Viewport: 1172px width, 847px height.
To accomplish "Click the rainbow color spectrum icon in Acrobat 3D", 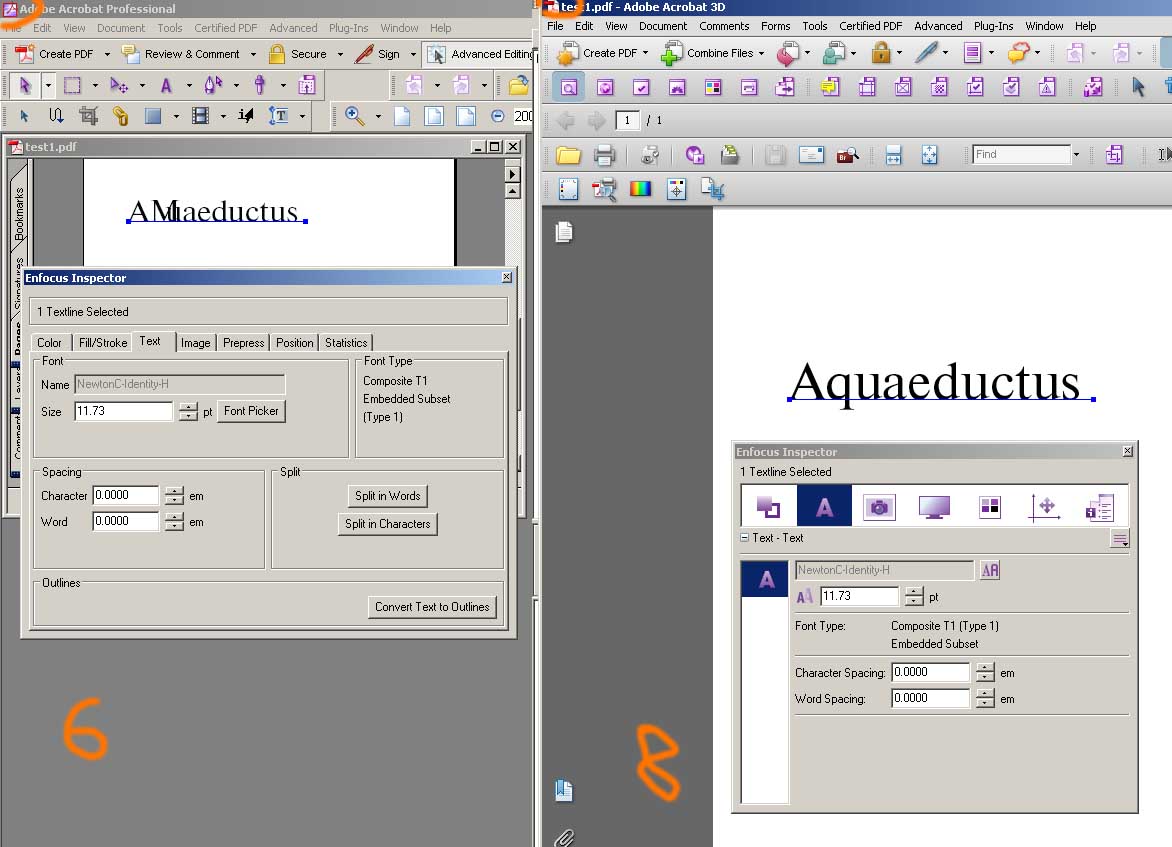I will pyautogui.click(x=641, y=189).
